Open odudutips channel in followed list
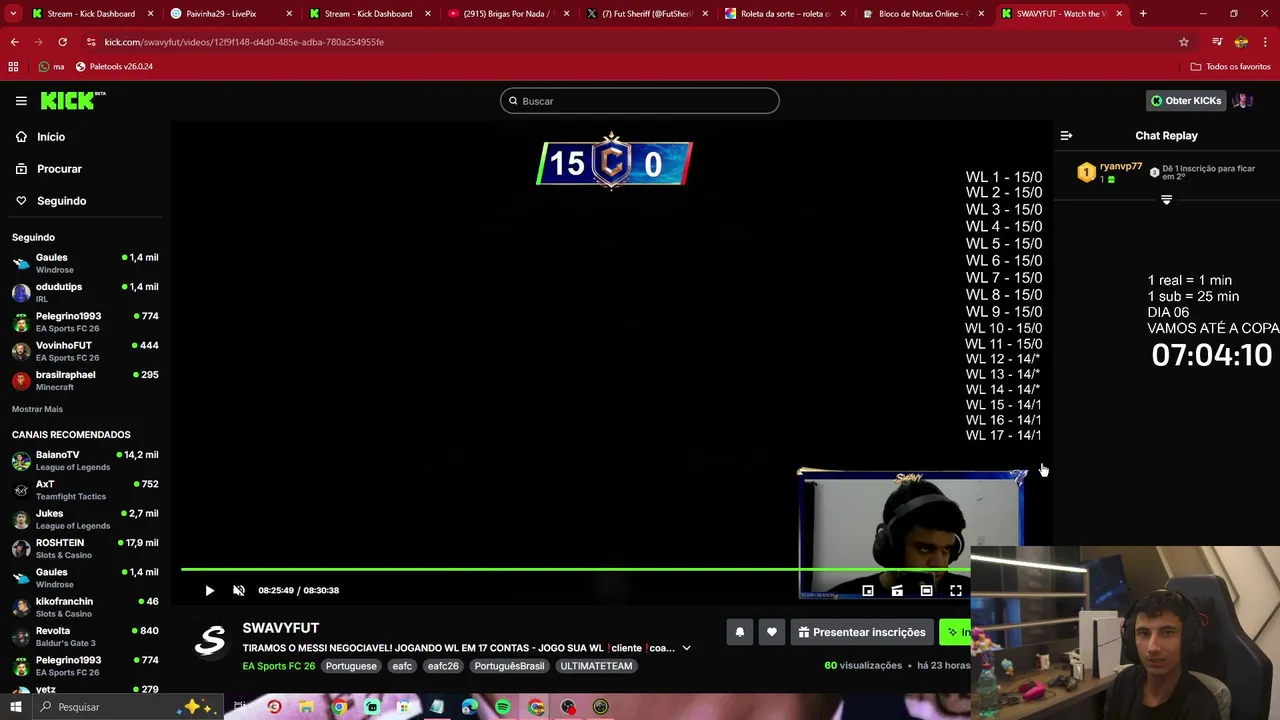This screenshot has height=720, width=1280. pyautogui.click(x=85, y=292)
